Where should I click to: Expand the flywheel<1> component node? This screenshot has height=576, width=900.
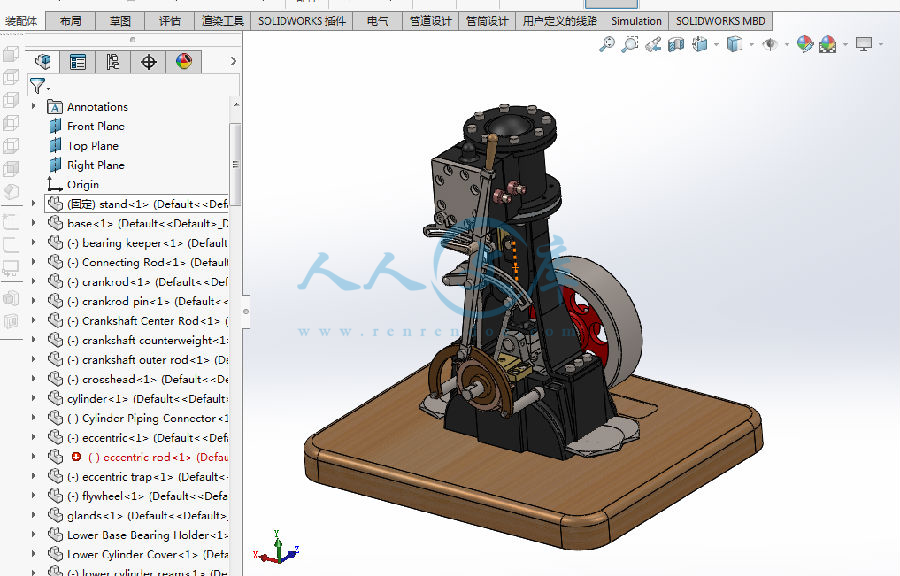[x=33, y=496]
